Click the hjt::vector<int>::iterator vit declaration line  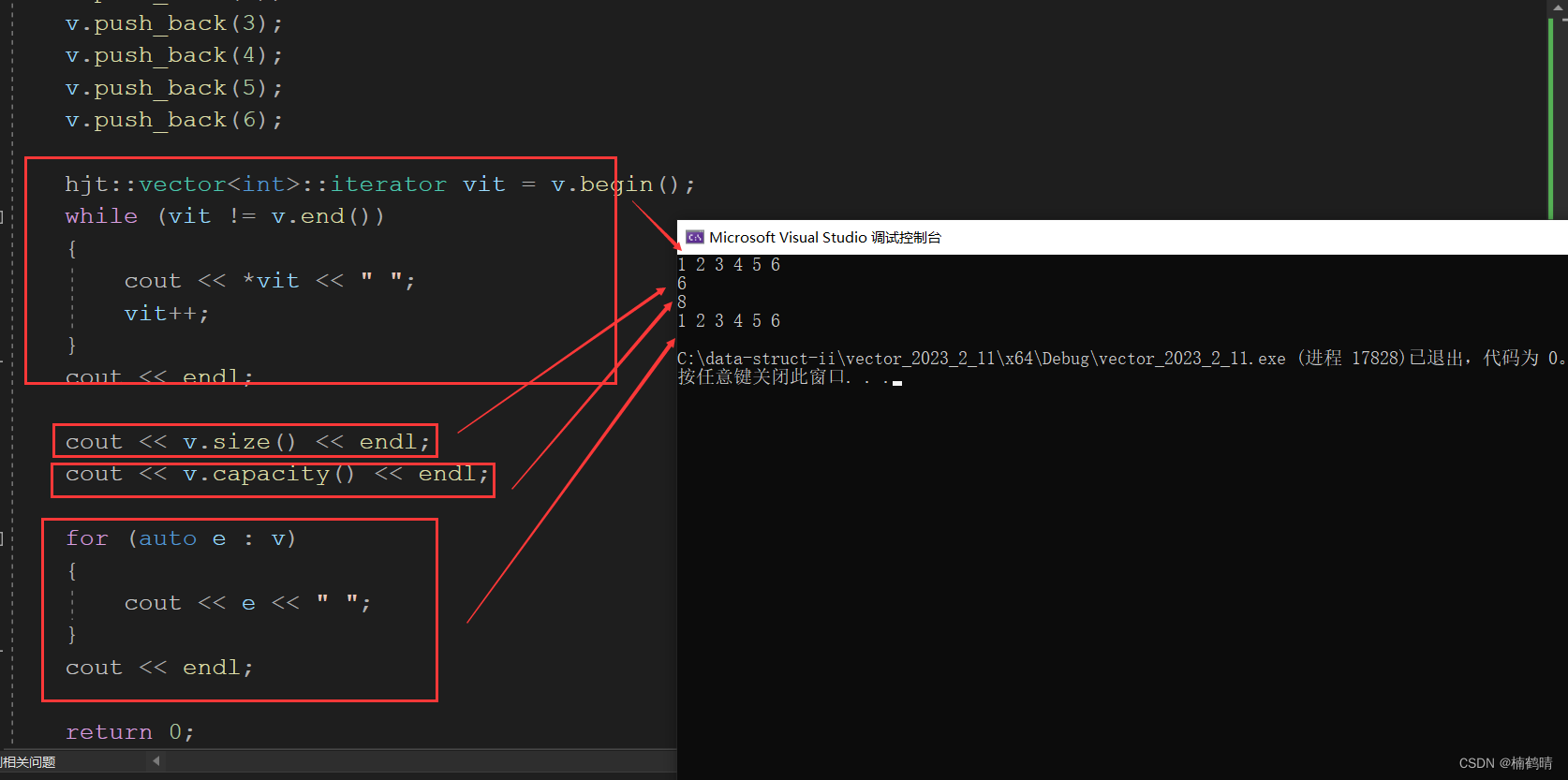click(x=379, y=184)
